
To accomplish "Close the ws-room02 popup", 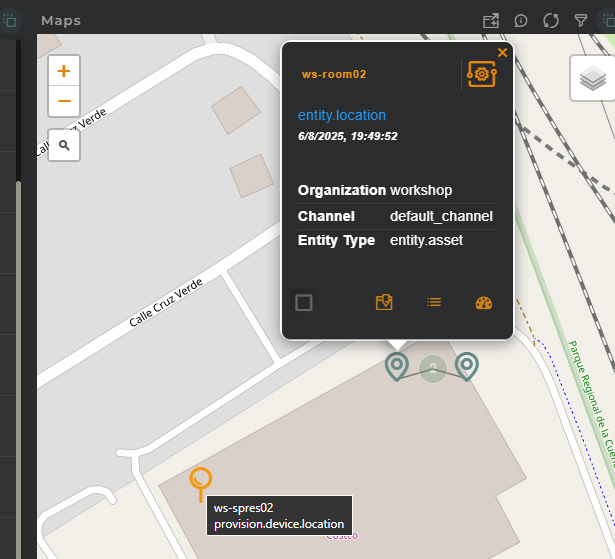I will point(503,52).
